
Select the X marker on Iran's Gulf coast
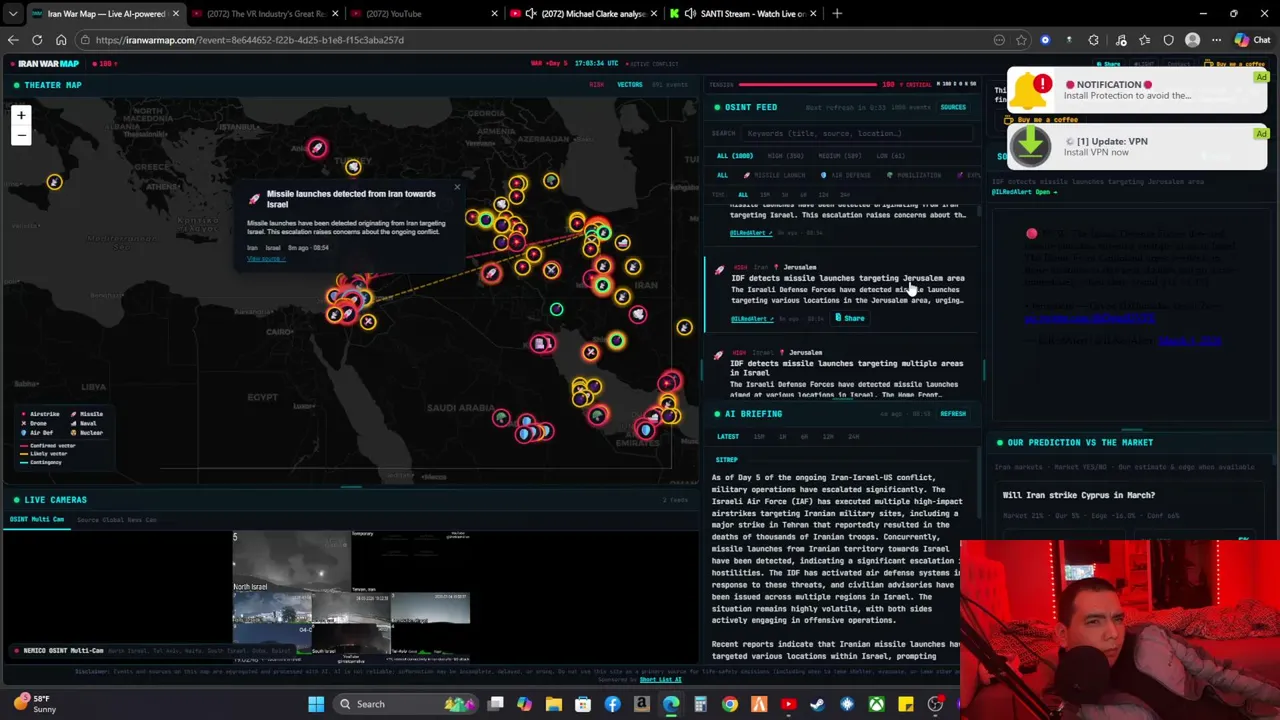pos(590,352)
